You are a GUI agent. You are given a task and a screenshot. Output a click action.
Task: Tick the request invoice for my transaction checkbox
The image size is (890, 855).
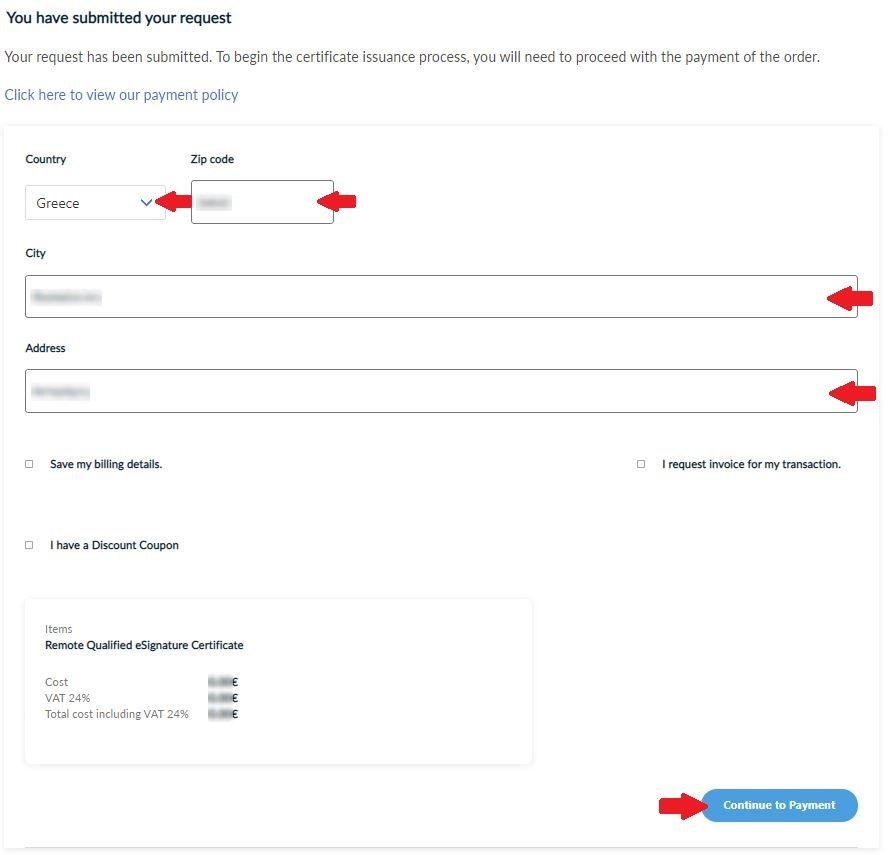click(641, 464)
